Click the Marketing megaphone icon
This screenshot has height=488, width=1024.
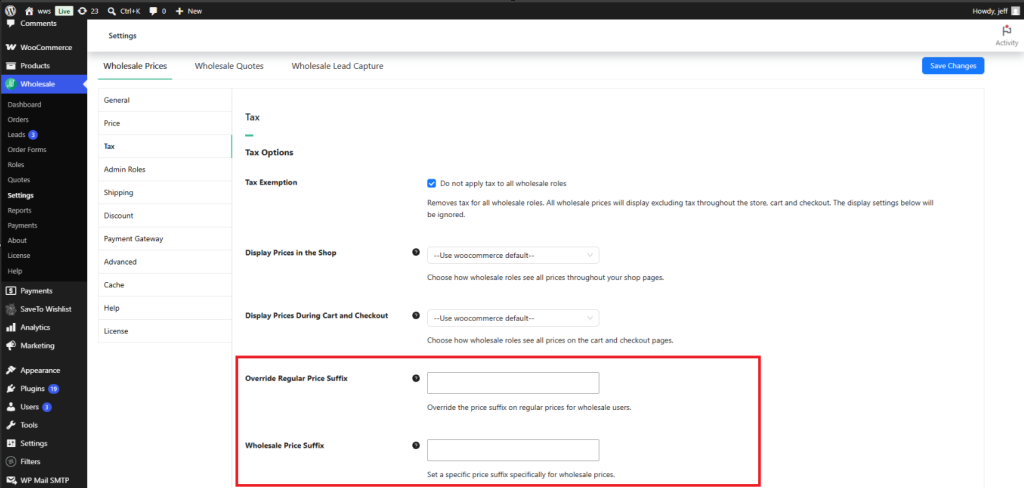(10, 346)
